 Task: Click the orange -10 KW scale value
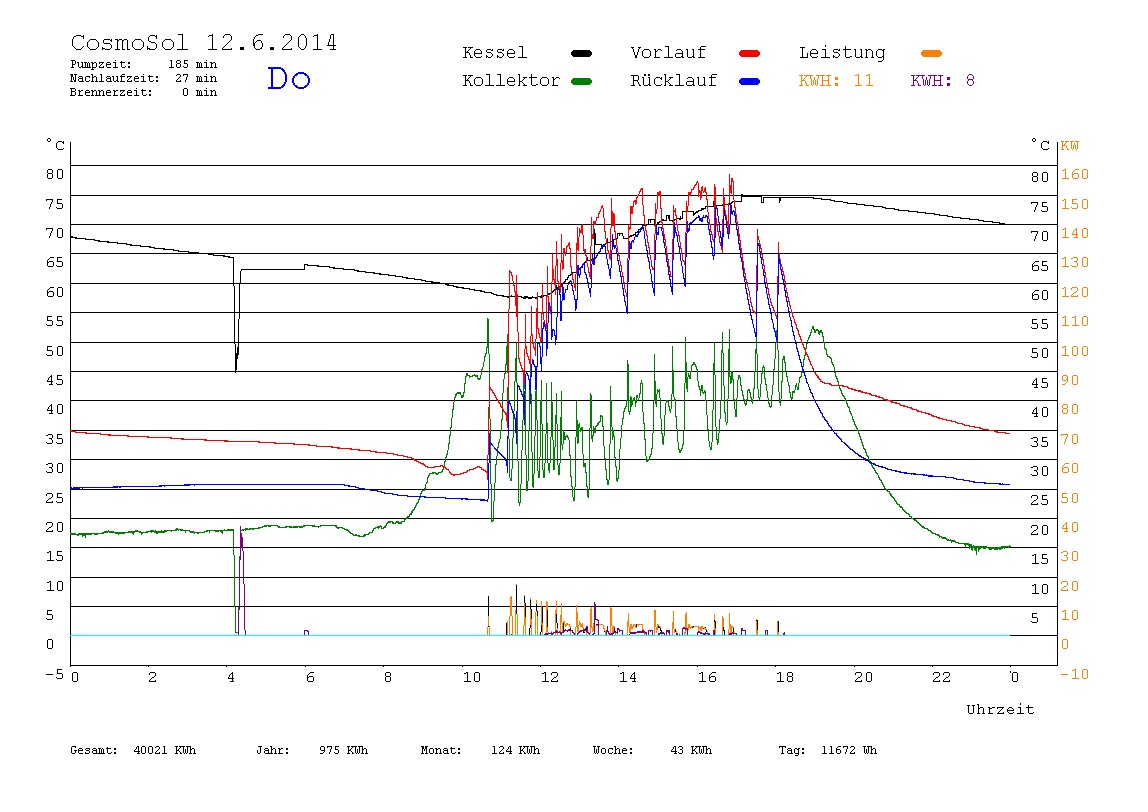pos(1075,674)
